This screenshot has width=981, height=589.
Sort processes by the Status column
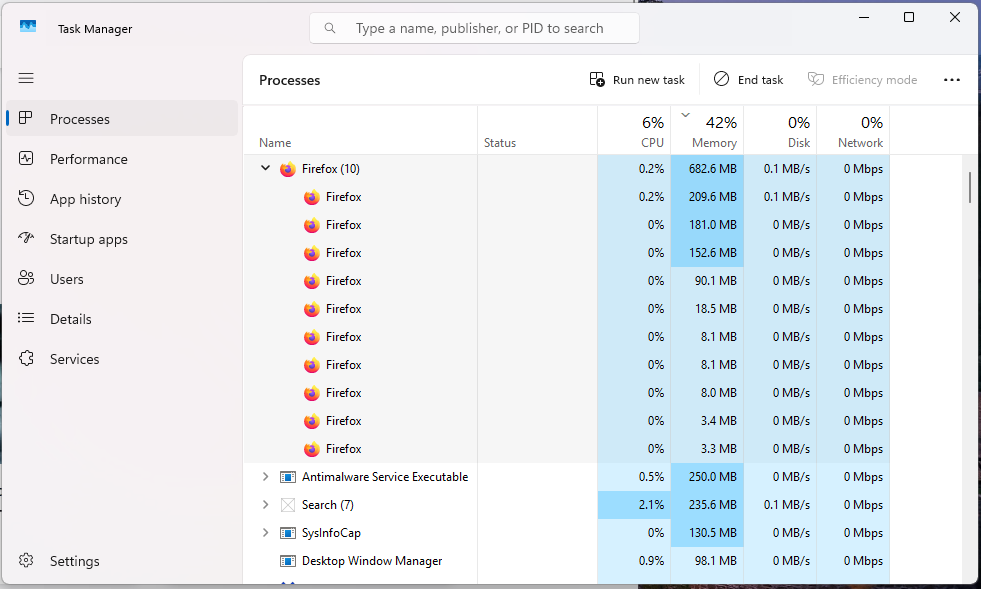[537, 130]
